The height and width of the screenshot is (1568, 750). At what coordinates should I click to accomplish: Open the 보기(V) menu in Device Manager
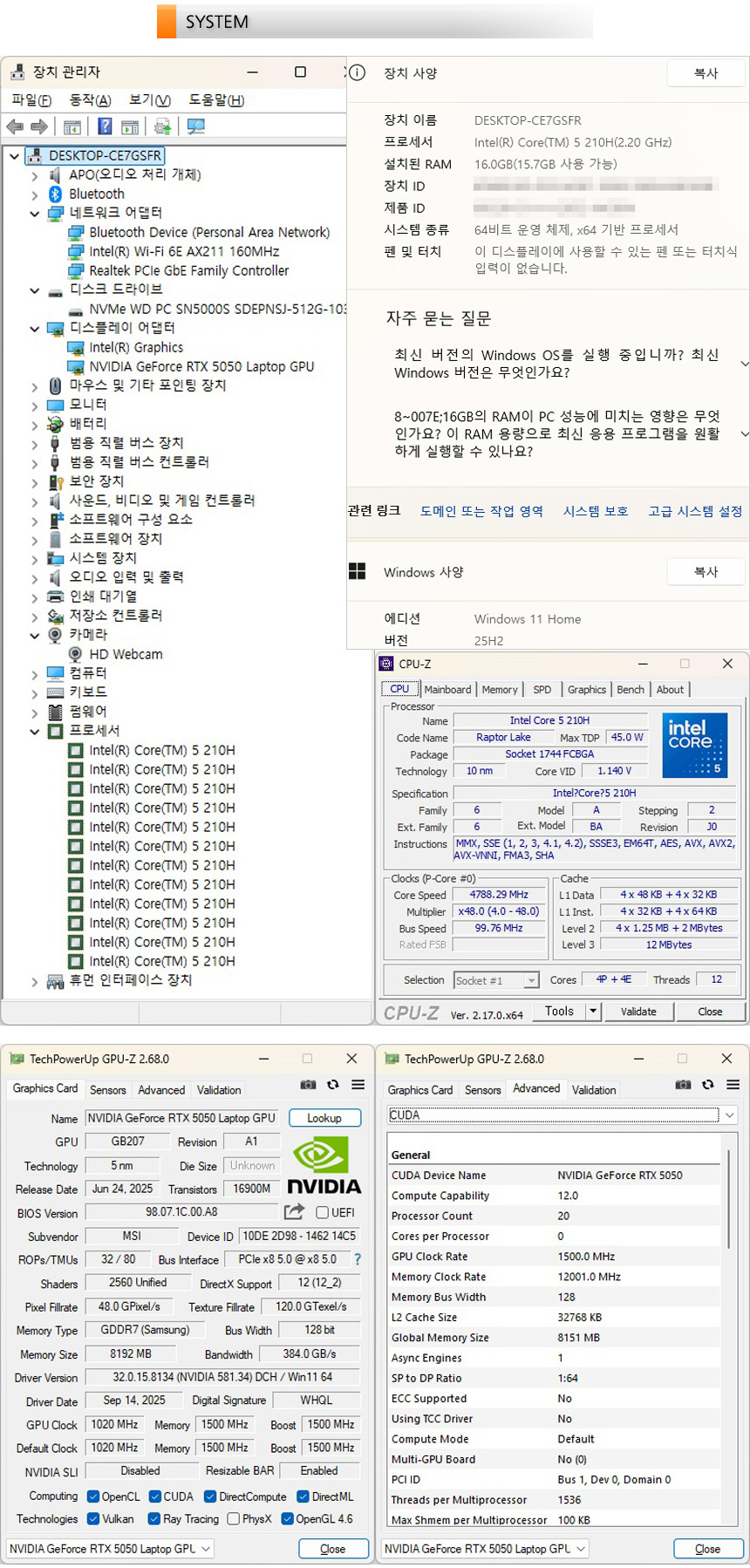coord(149,100)
